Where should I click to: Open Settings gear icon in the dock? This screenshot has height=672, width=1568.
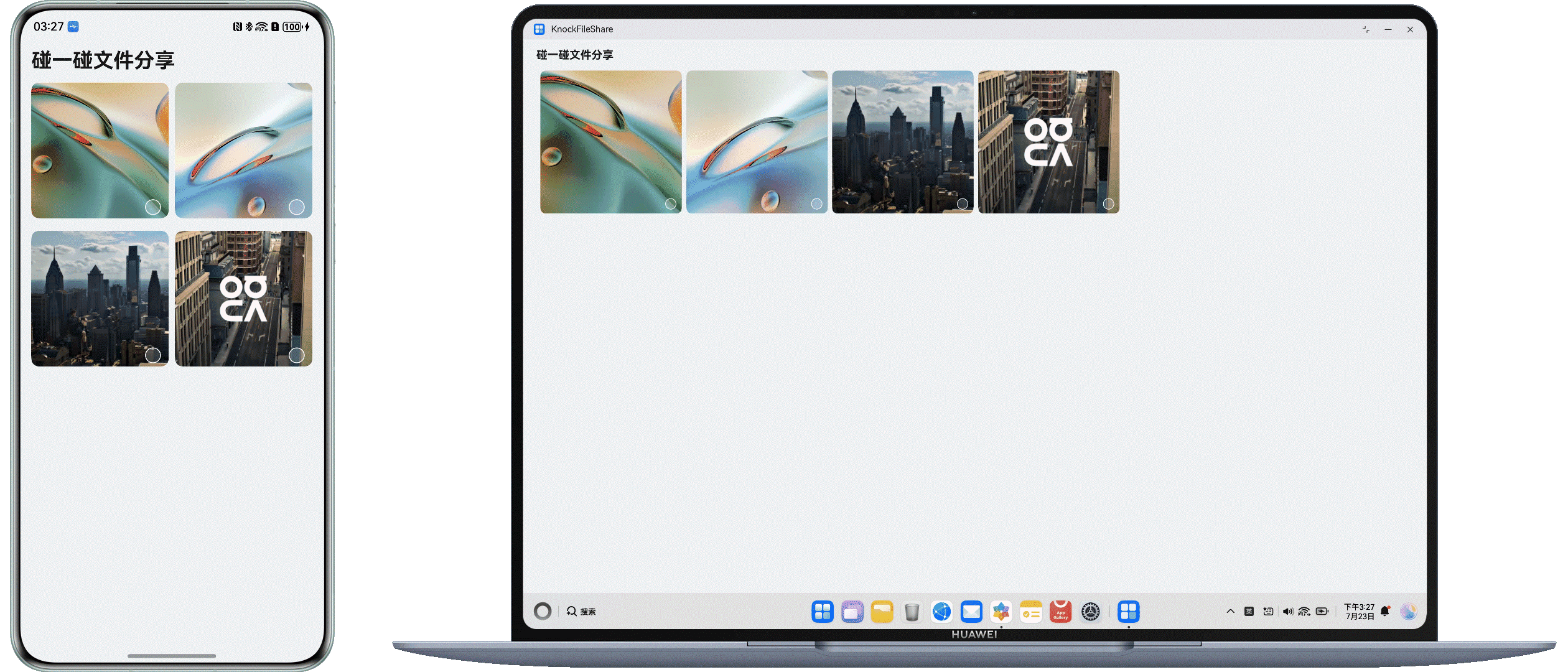[1090, 612]
